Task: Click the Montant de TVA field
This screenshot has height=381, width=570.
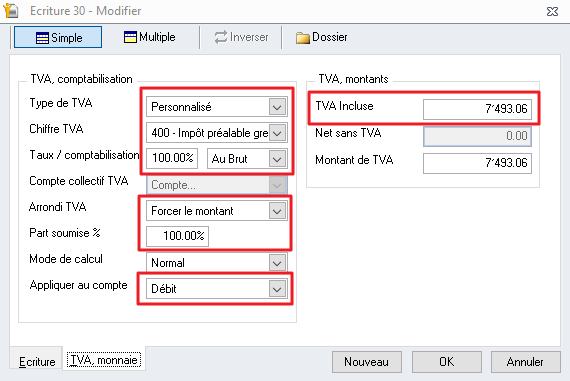Action: coord(477,163)
